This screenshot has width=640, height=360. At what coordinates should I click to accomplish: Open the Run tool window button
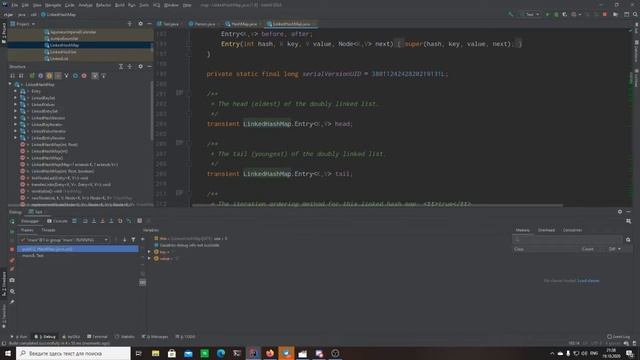(19, 337)
